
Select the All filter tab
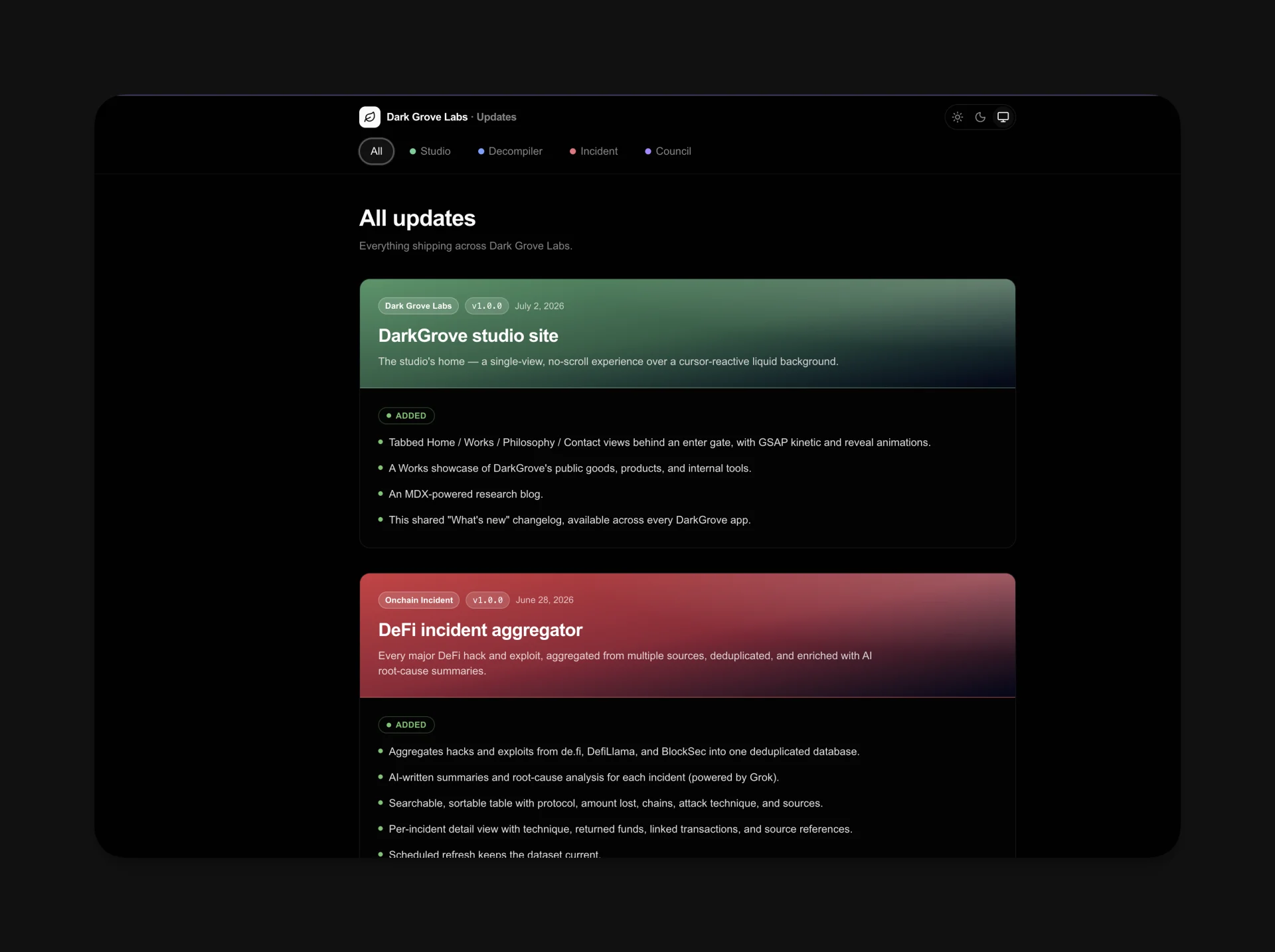[x=377, y=151]
